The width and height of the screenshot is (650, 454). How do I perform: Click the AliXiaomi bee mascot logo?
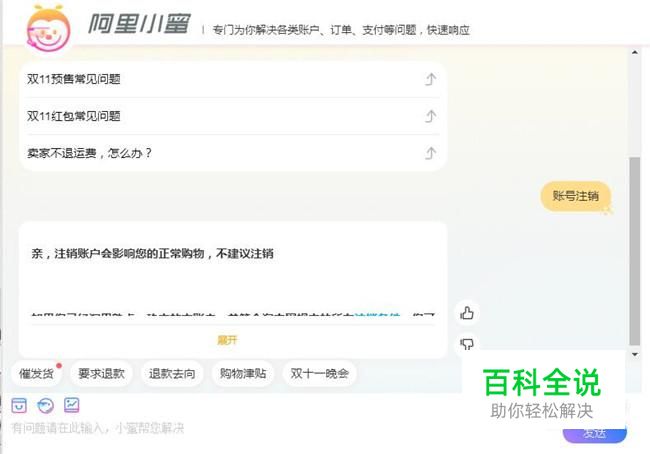click(x=48, y=29)
